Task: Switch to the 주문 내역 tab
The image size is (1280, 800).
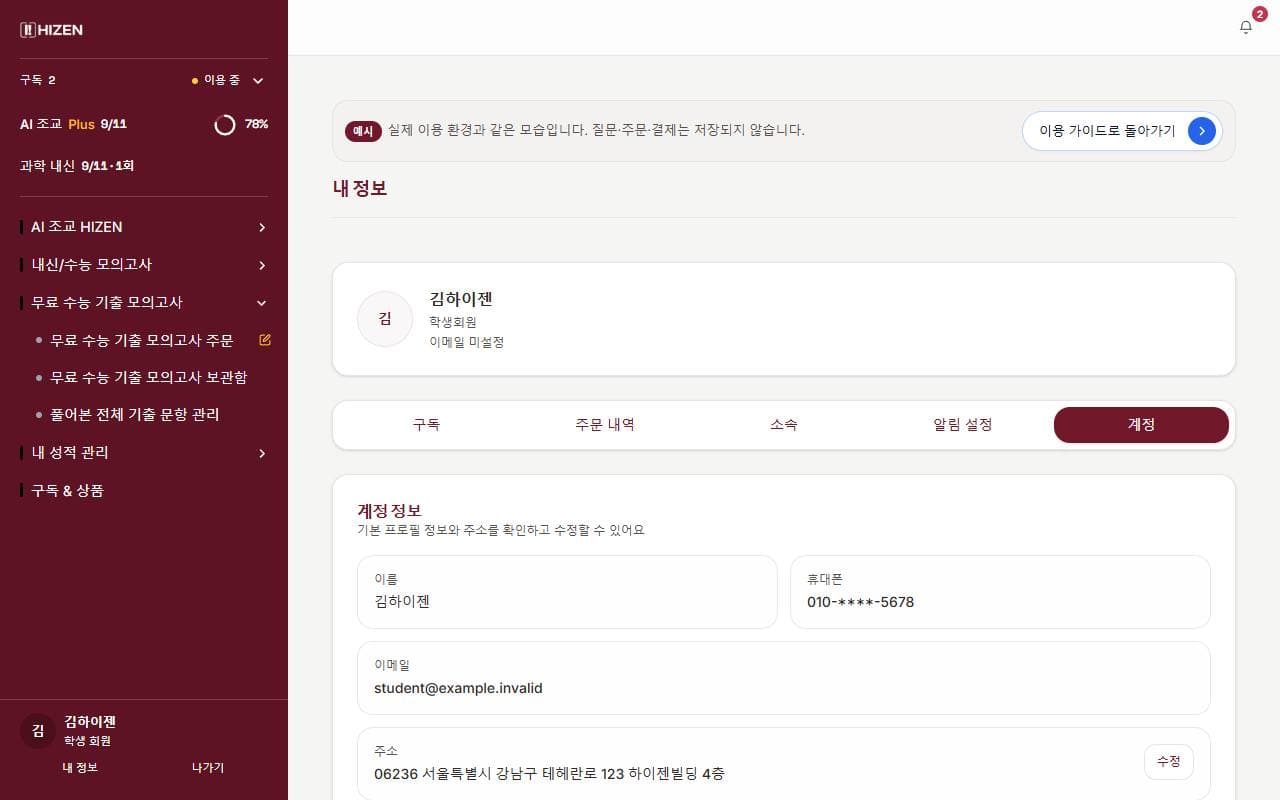Action: 605,425
